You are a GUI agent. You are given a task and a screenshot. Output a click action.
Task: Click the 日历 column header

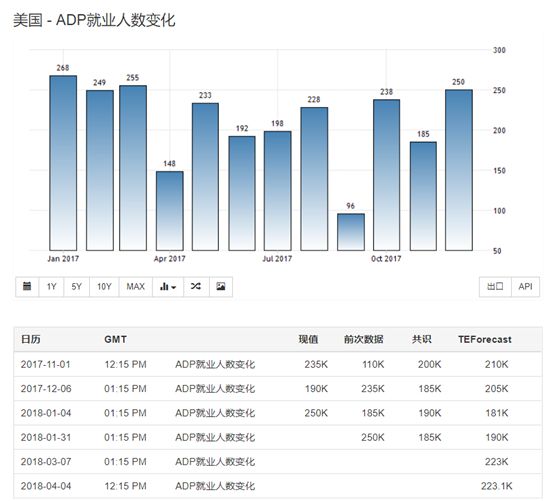[x=31, y=339]
